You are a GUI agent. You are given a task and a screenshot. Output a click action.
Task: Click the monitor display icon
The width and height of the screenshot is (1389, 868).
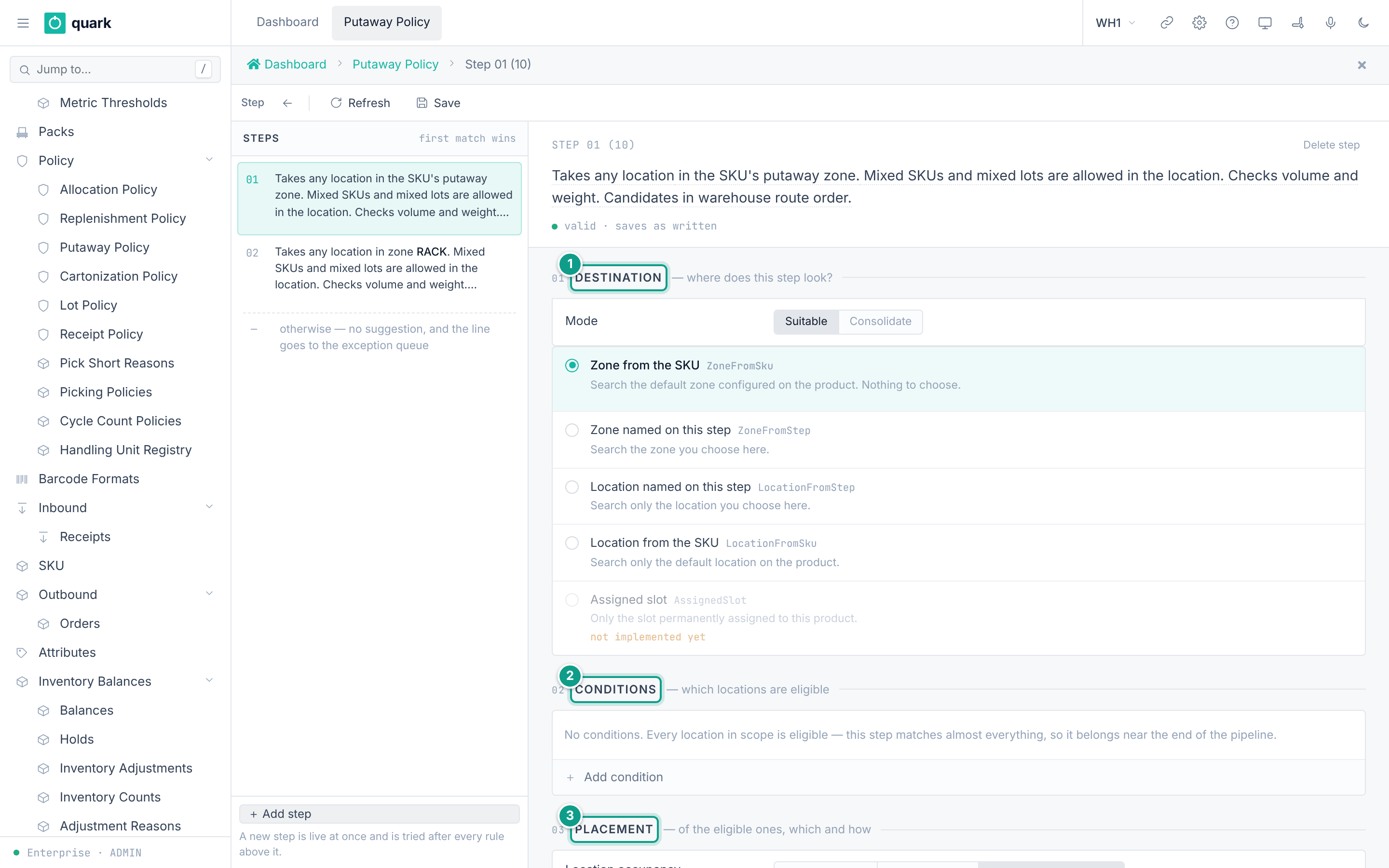1265,23
